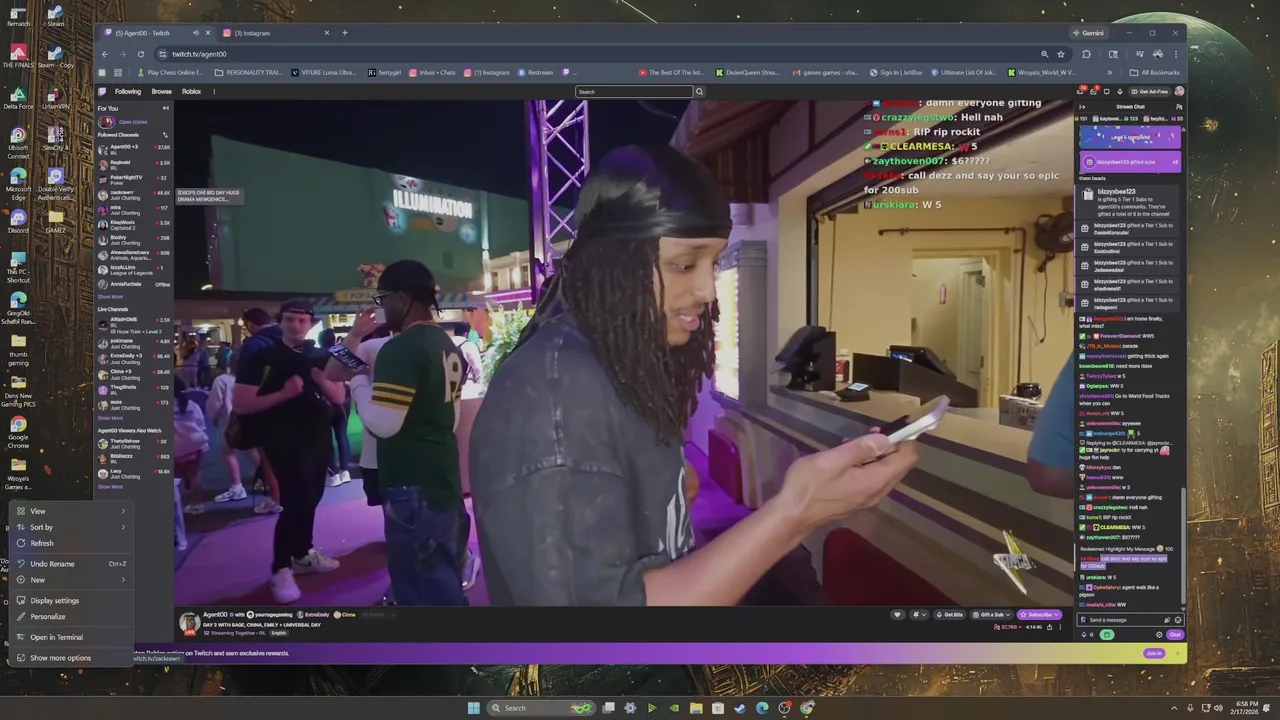Open Display settings from context menu
1280x720 pixels.
click(x=70, y=601)
